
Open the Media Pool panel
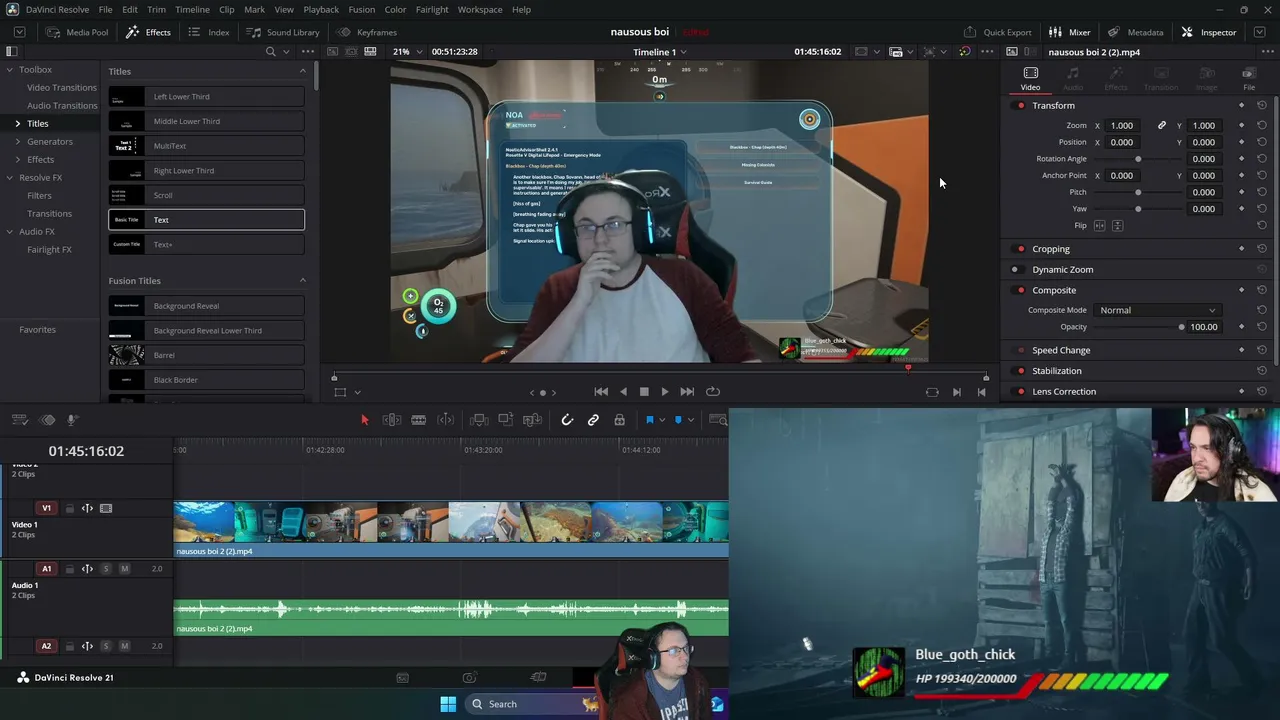click(x=77, y=32)
